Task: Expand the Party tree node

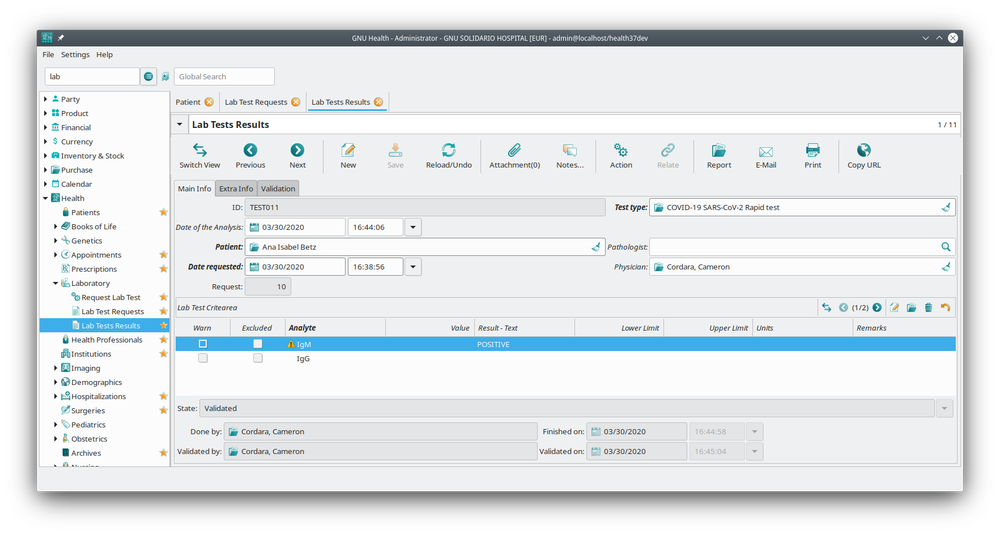Action: point(45,99)
